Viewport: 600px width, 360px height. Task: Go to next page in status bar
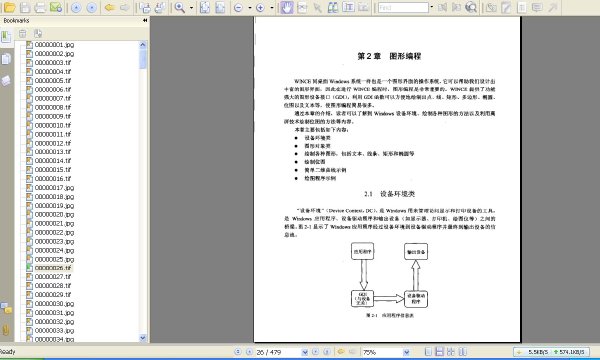coord(315,352)
